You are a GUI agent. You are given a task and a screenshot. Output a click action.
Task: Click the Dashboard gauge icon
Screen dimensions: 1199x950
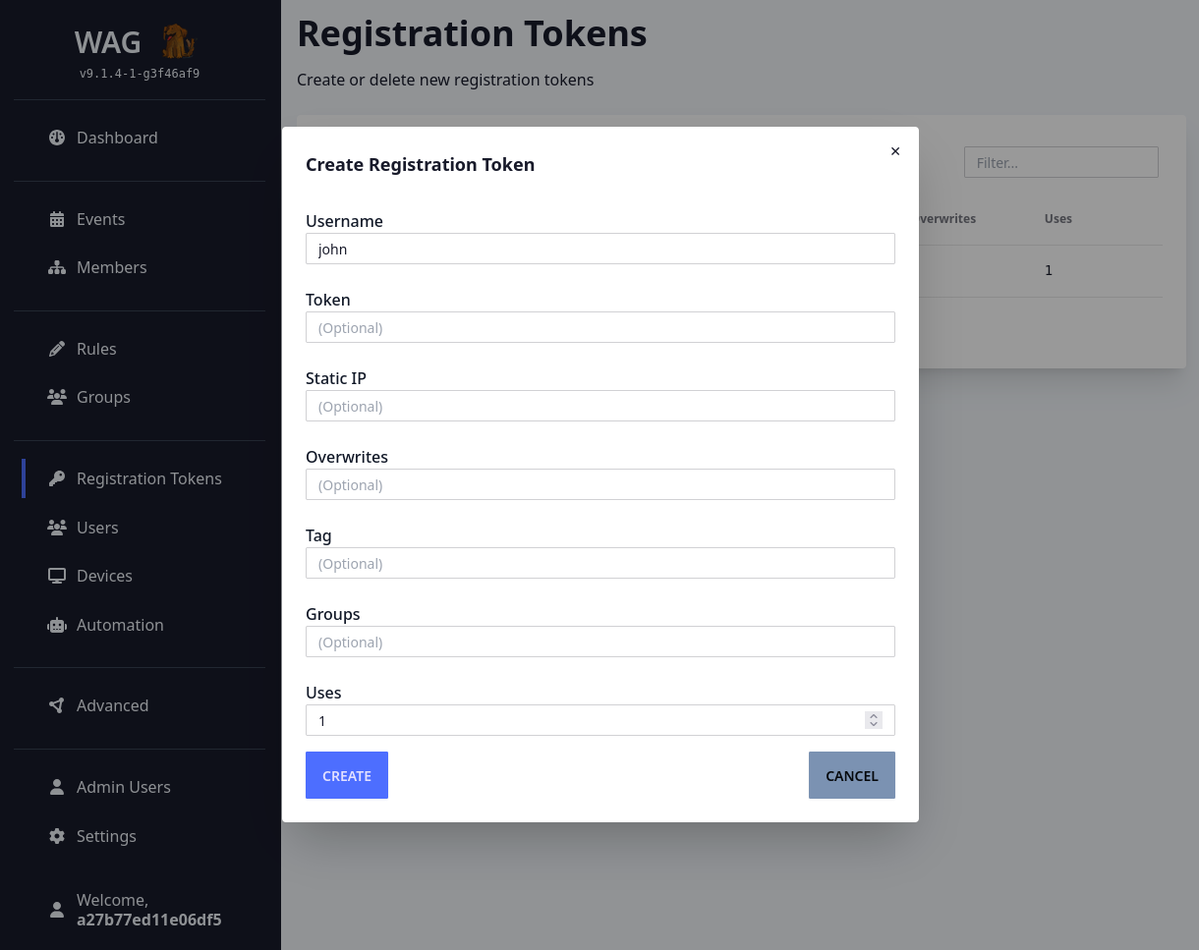pyautogui.click(x=57, y=138)
